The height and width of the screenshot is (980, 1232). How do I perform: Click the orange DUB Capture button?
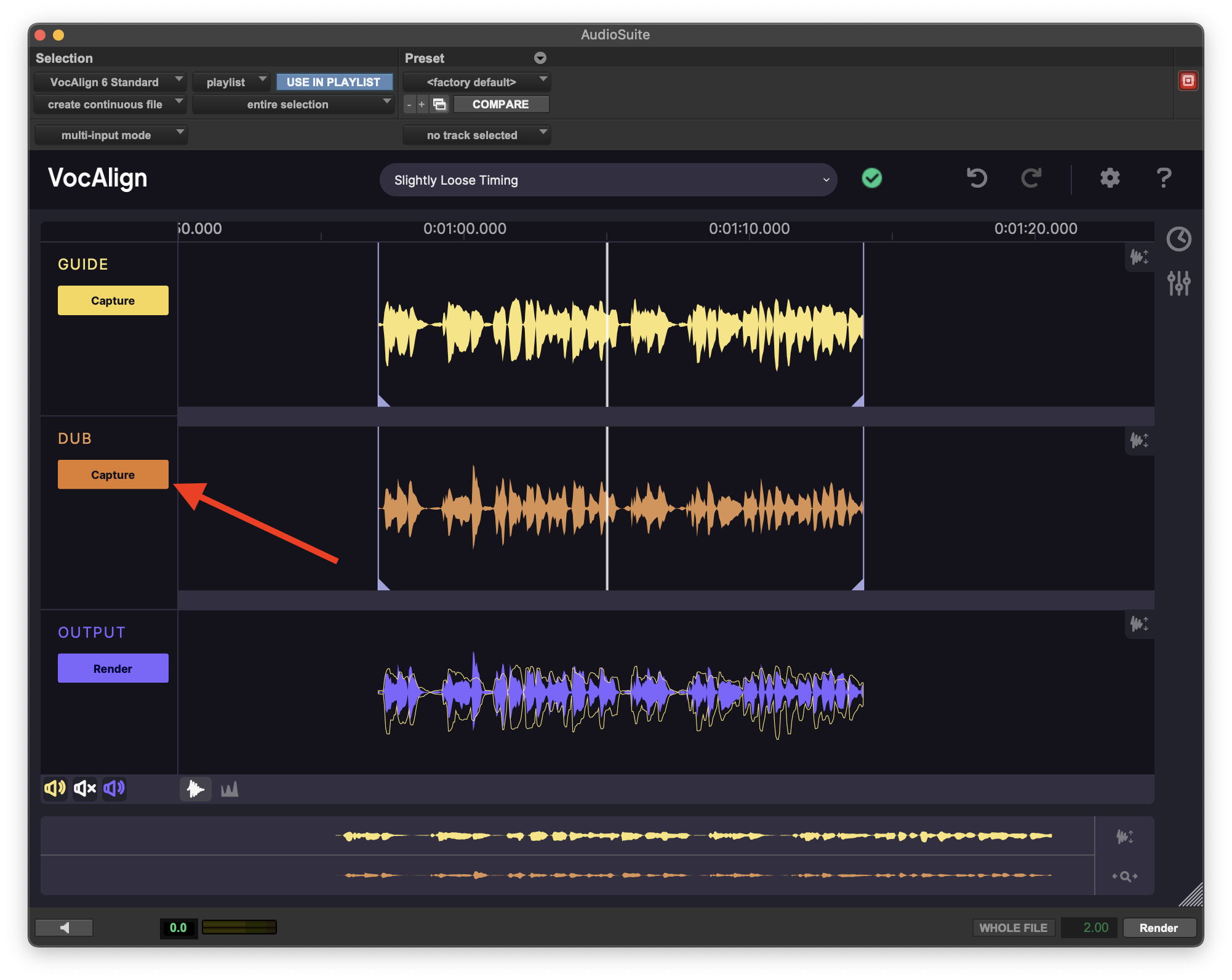pyautogui.click(x=113, y=475)
